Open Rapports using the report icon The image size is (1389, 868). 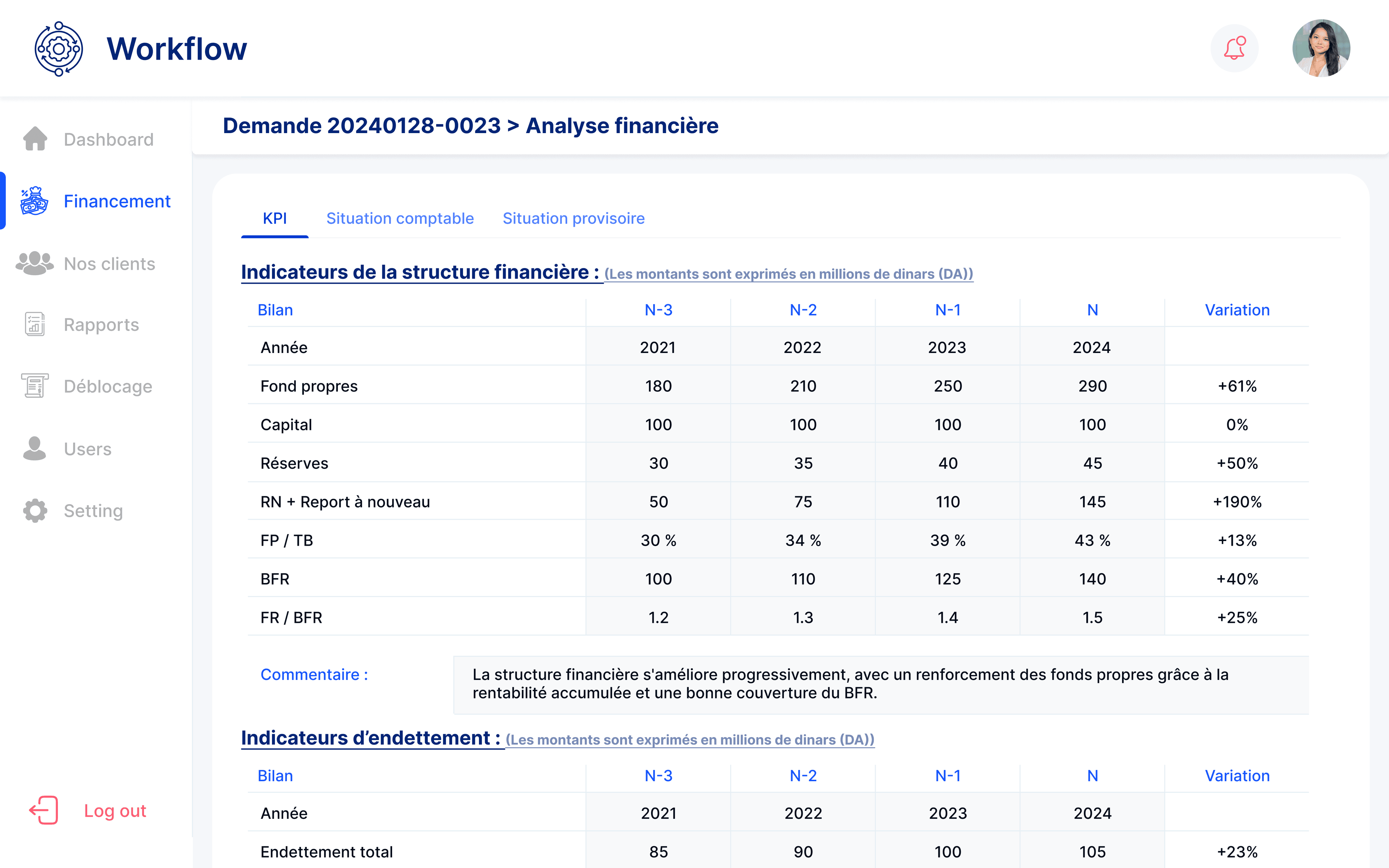click(x=34, y=324)
